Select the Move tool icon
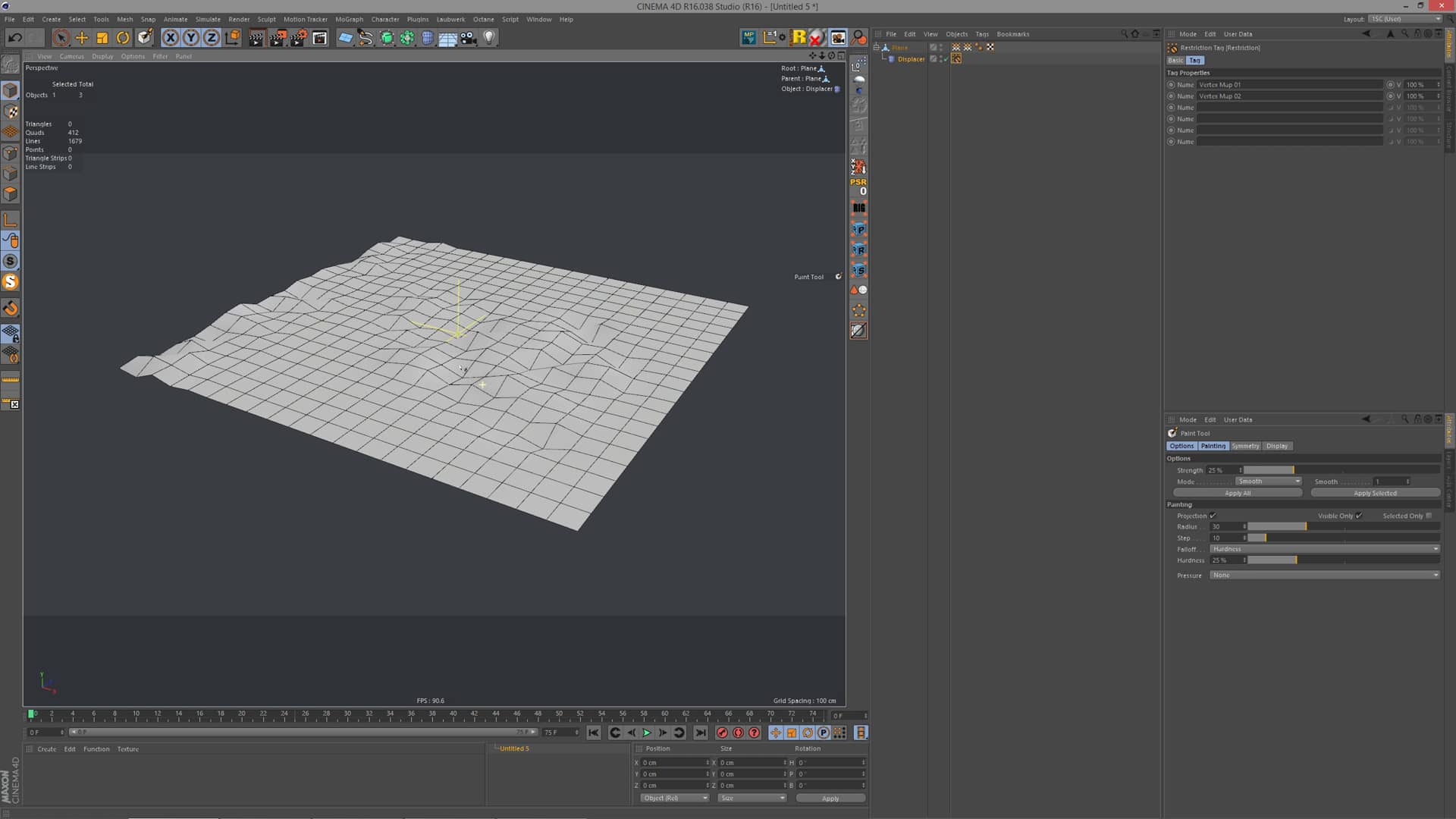The image size is (1456, 819). coord(82,37)
